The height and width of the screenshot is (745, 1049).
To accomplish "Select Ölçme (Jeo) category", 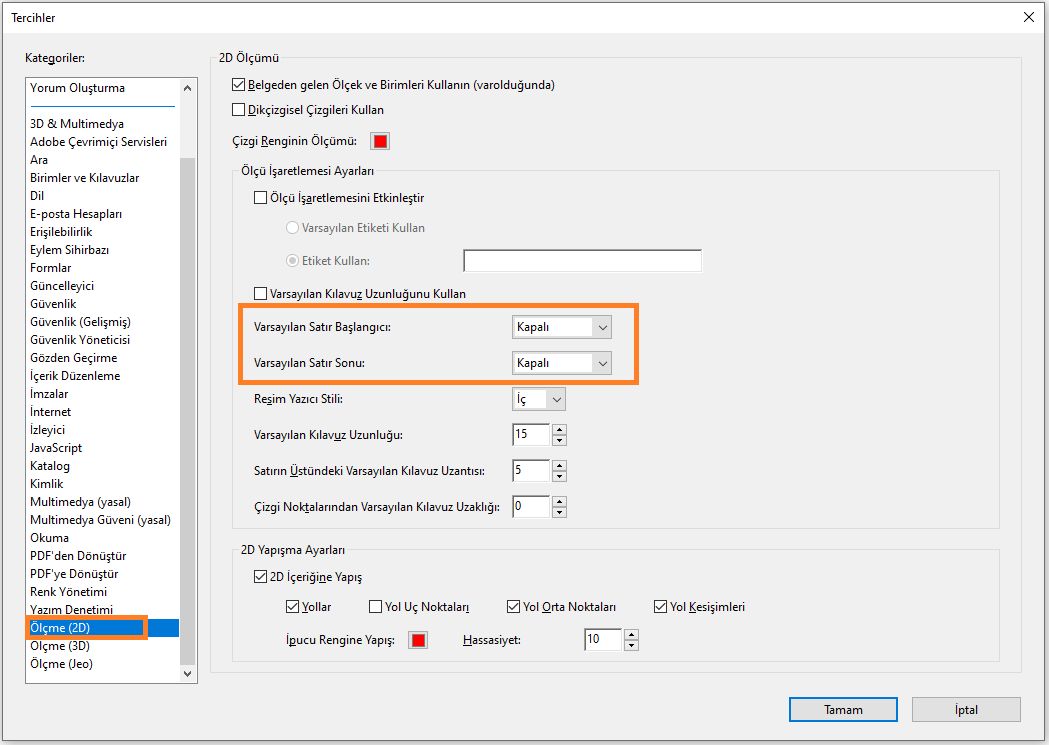I will point(62,664).
